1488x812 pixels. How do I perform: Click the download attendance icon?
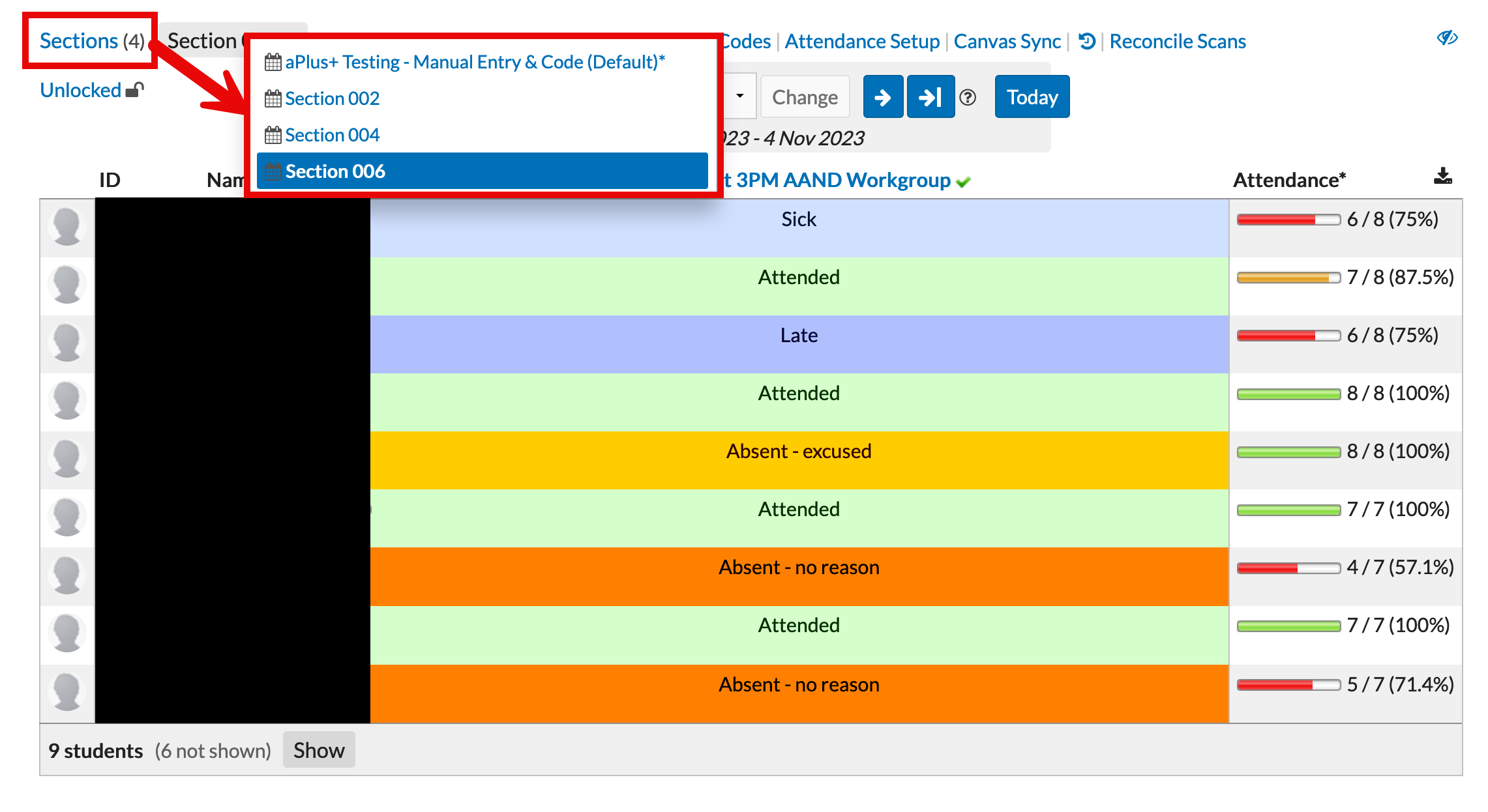1442,176
